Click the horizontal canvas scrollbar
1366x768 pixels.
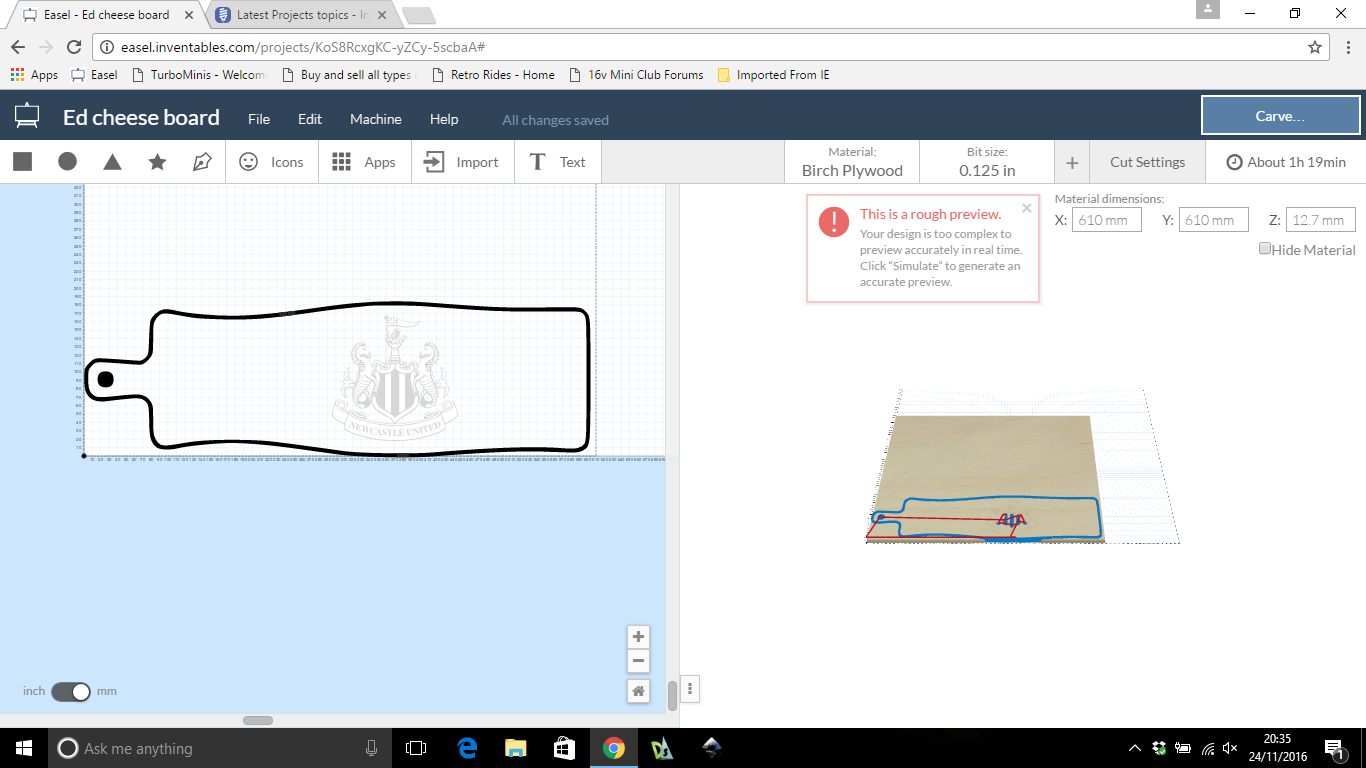pos(258,720)
